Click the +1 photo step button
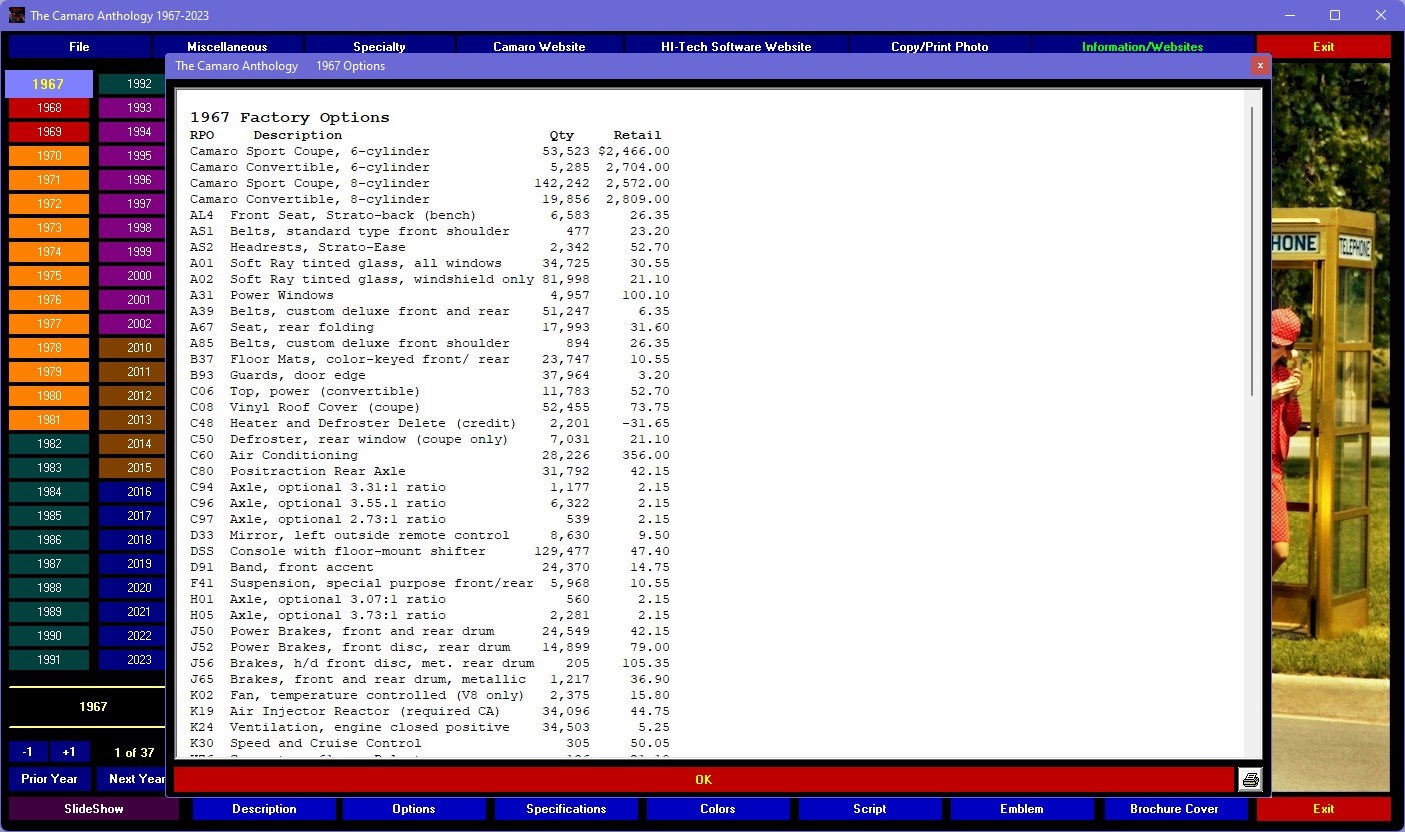This screenshot has height=832, width=1405. [69, 752]
